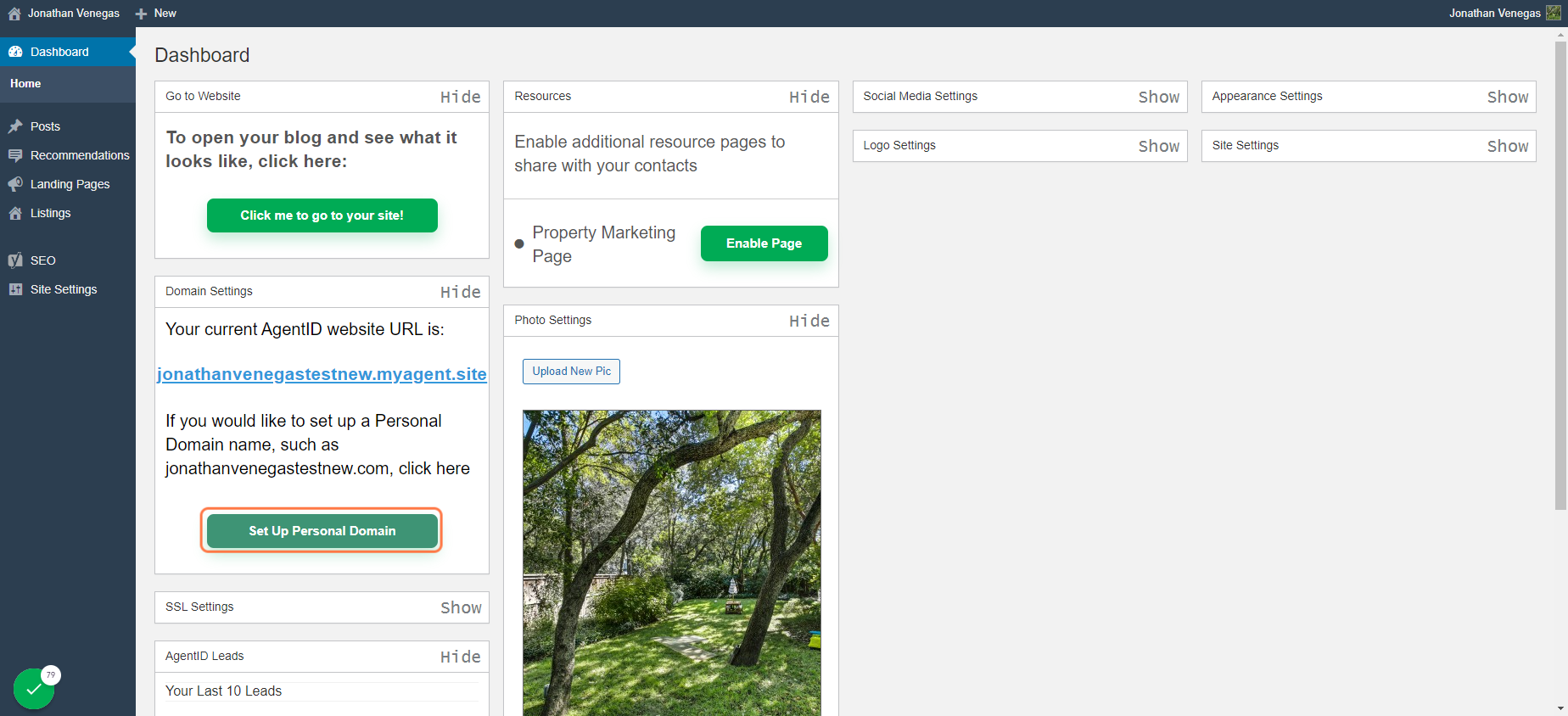
Task: Open jonathanvenegastestnew.myagent.site link
Action: (x=322, y=374)
